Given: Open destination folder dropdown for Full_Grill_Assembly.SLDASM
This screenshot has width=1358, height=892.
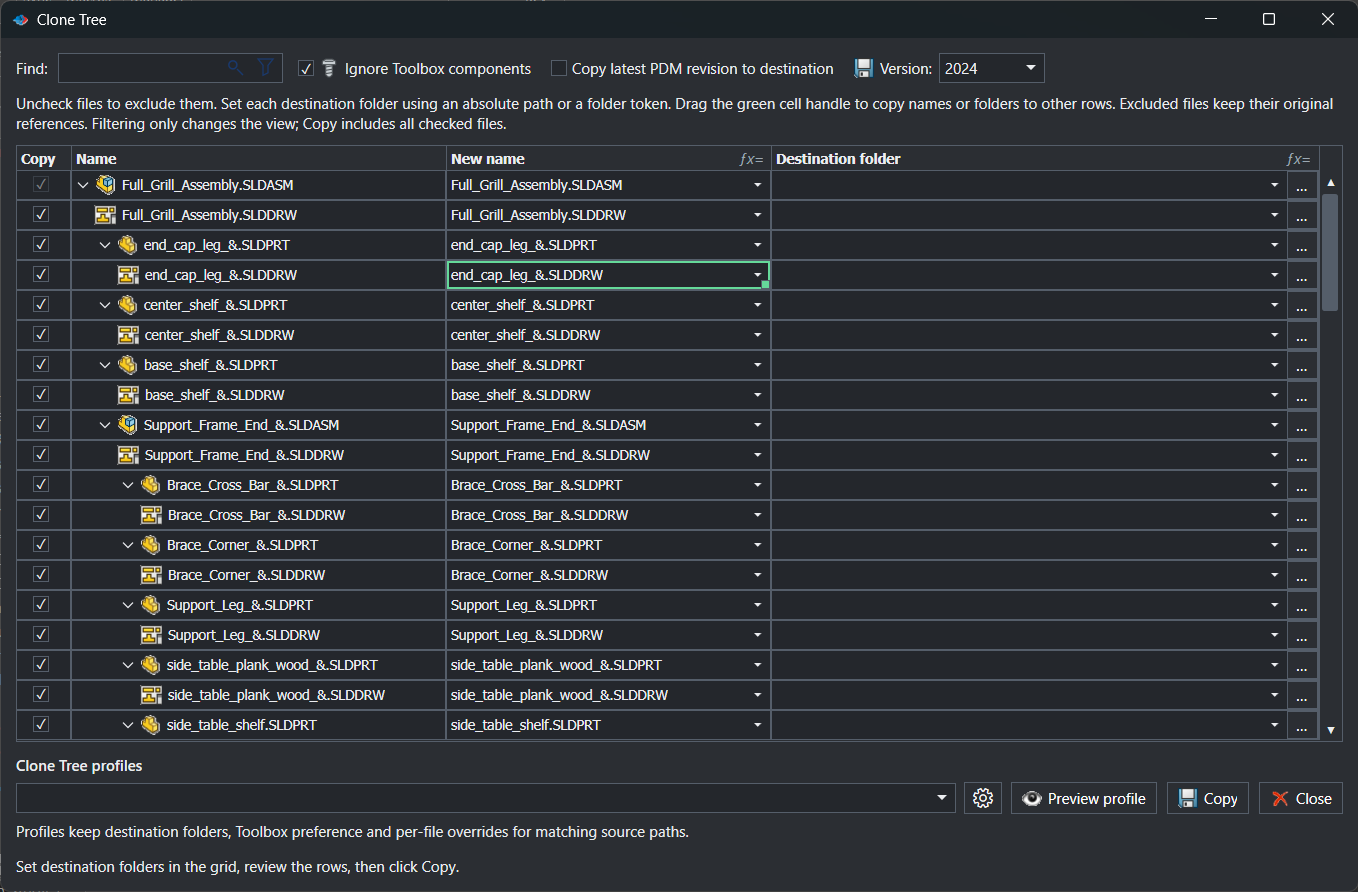Looking at the screenshot, I should pyautogui.click(x=1275, y=185).
